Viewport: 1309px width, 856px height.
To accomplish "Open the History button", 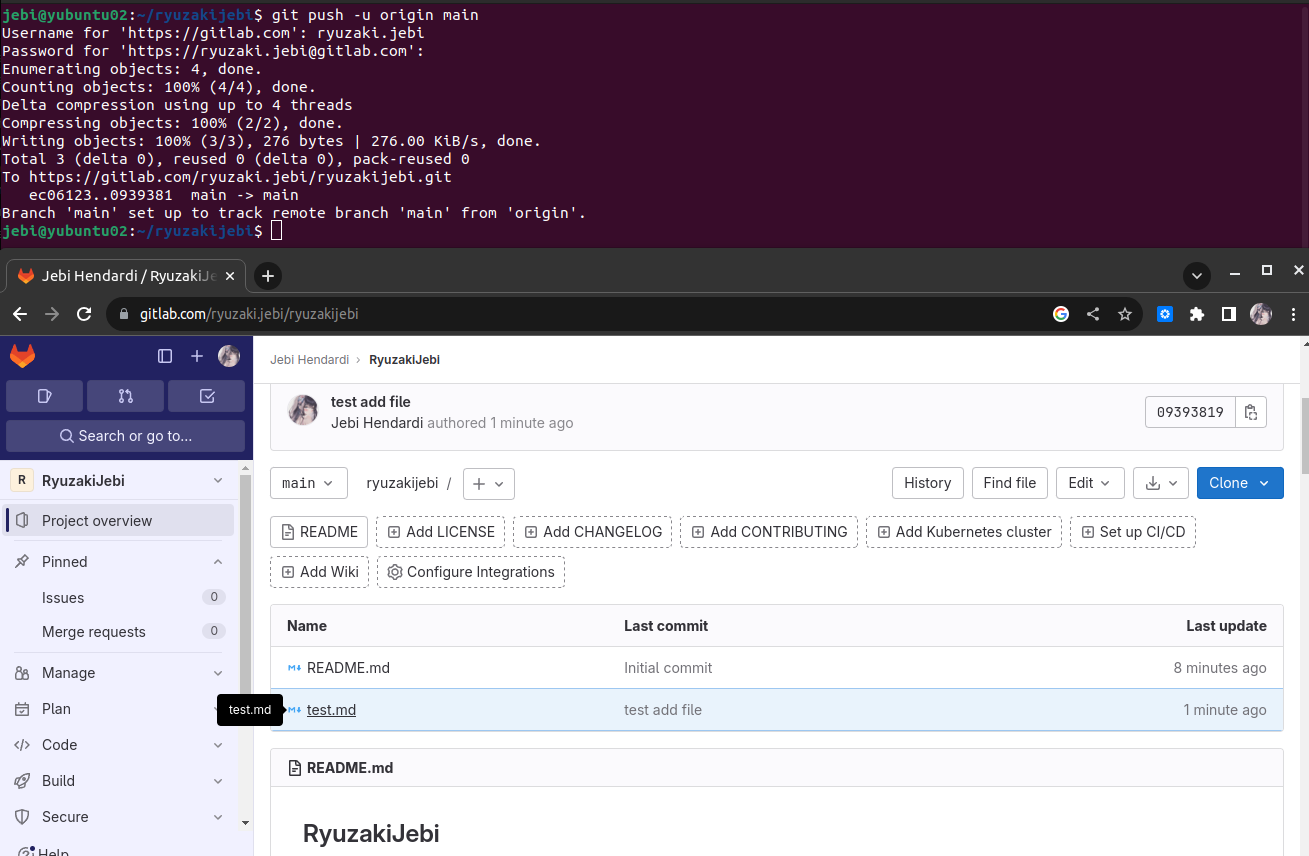I will click(x=927, y=483).
